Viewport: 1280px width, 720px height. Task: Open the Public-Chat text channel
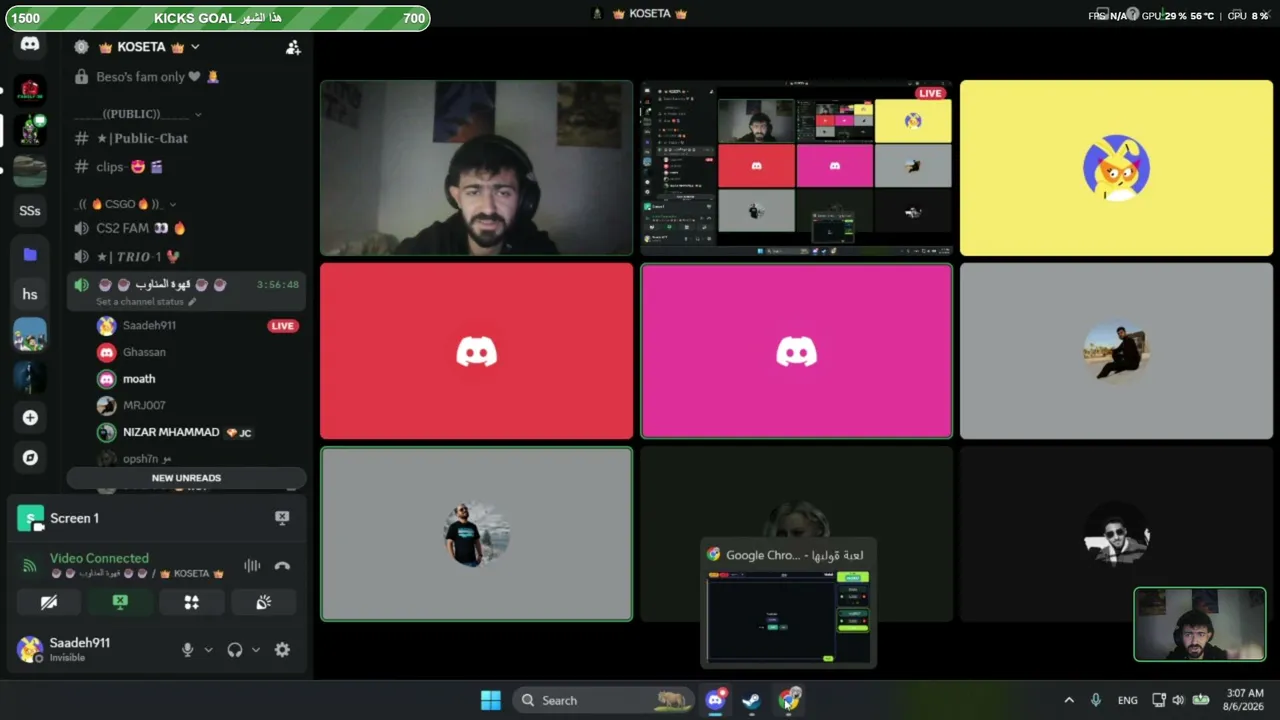pyautogui.click(x=186, y=138)
